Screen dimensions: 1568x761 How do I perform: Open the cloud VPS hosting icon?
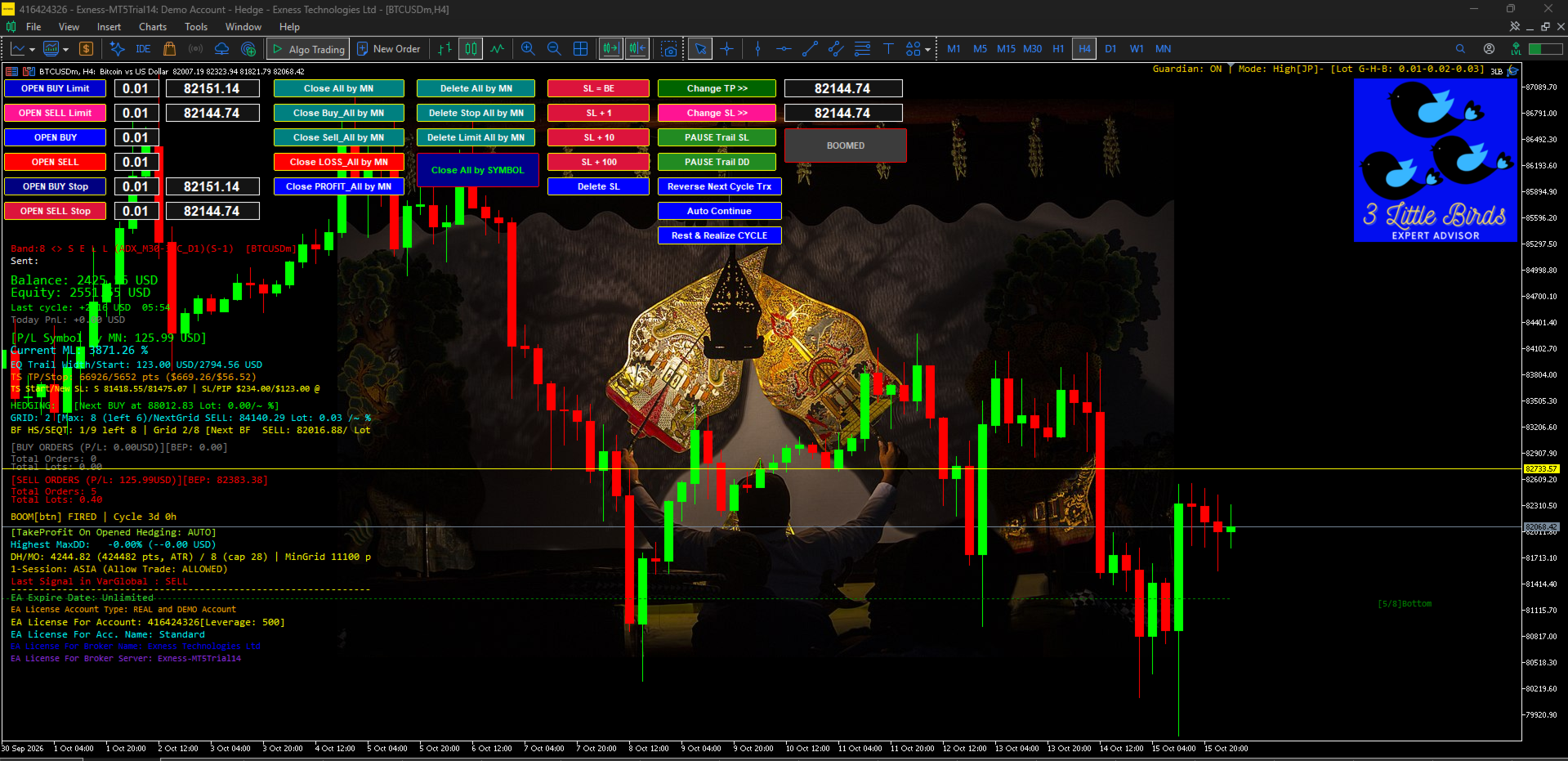221,49
